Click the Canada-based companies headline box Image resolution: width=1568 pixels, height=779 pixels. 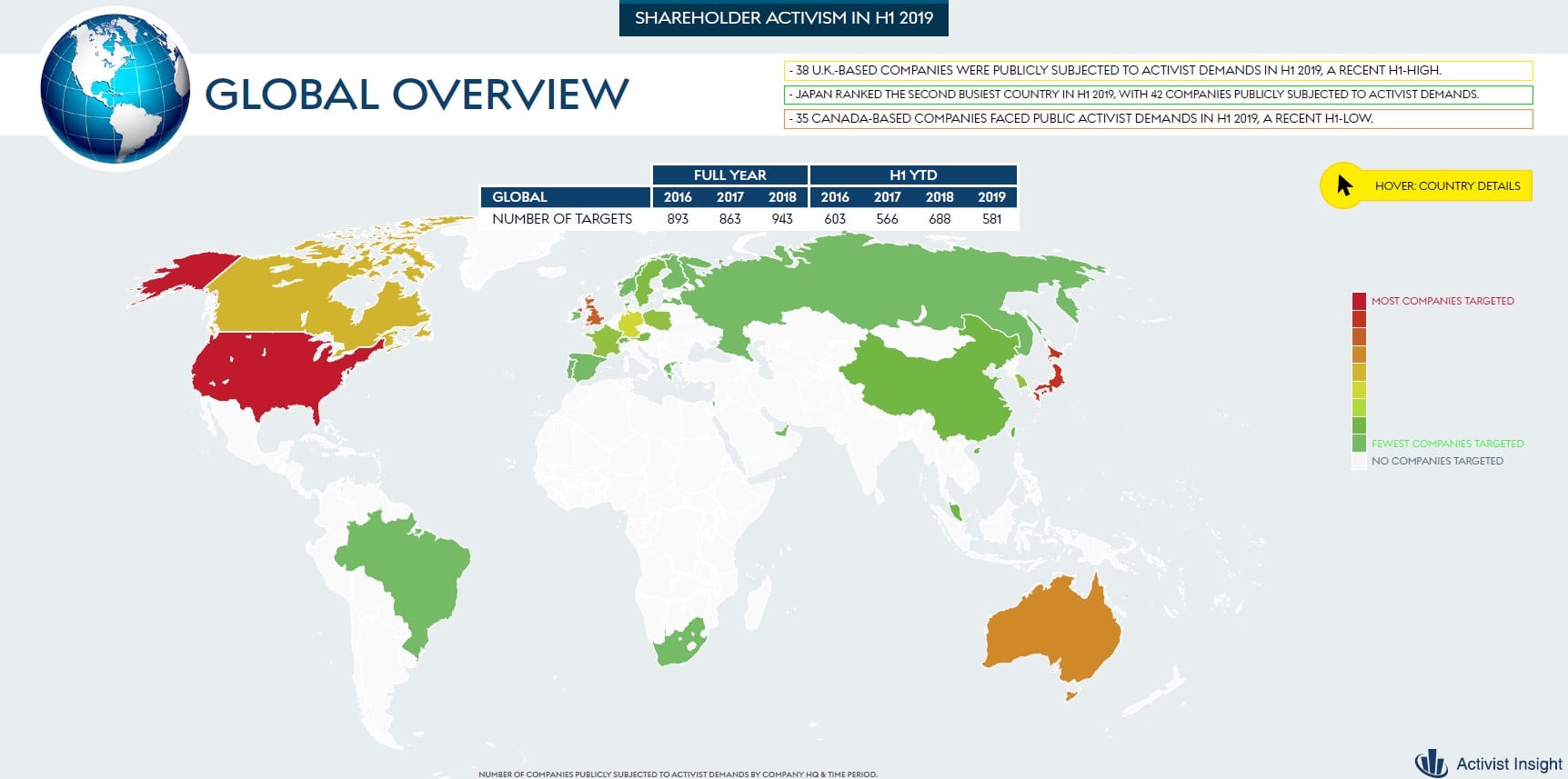pos(1158,119)
